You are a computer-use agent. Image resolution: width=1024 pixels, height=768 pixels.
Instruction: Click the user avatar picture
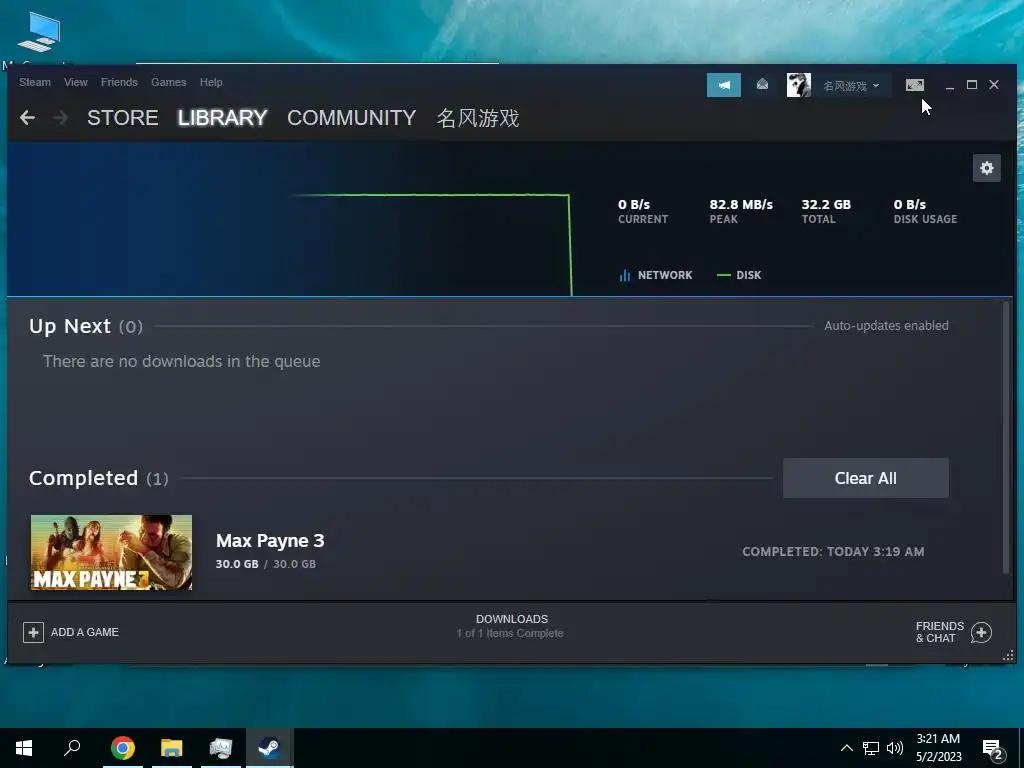click(x=799, y=85)
